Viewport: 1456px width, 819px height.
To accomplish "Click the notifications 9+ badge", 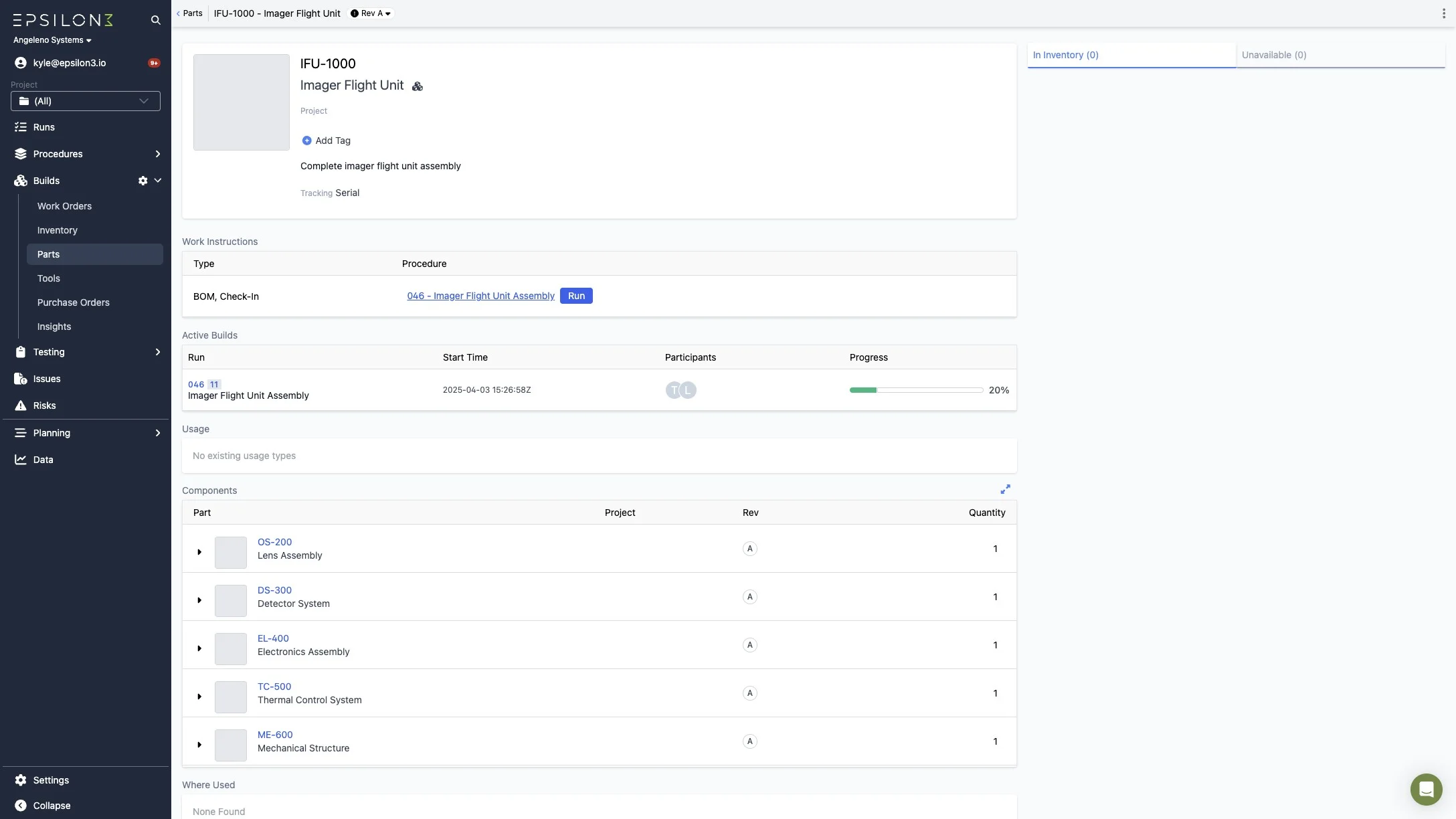I will [154, 63].
